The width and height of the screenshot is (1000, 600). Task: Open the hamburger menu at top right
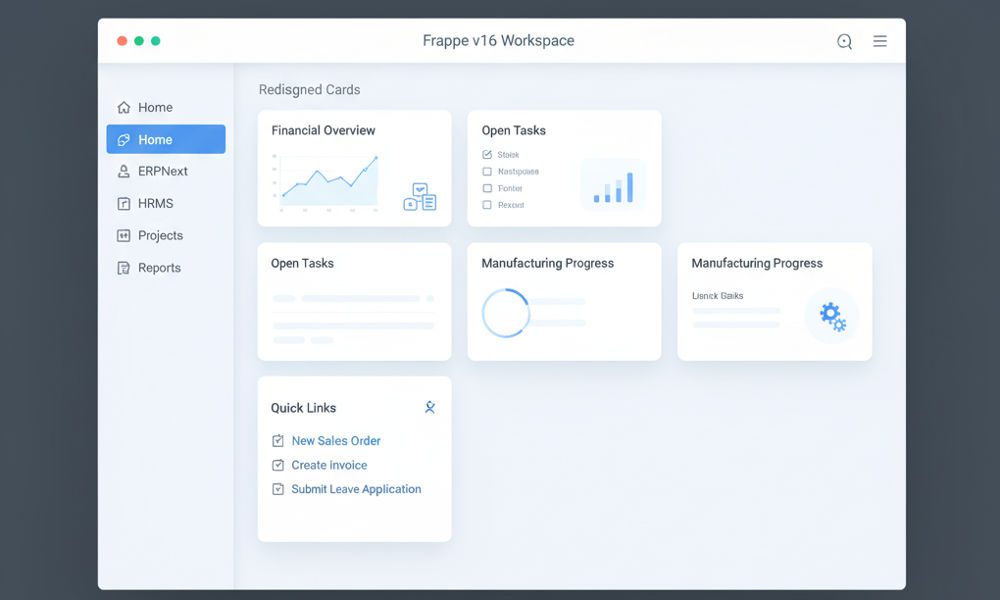click(880, 41)
